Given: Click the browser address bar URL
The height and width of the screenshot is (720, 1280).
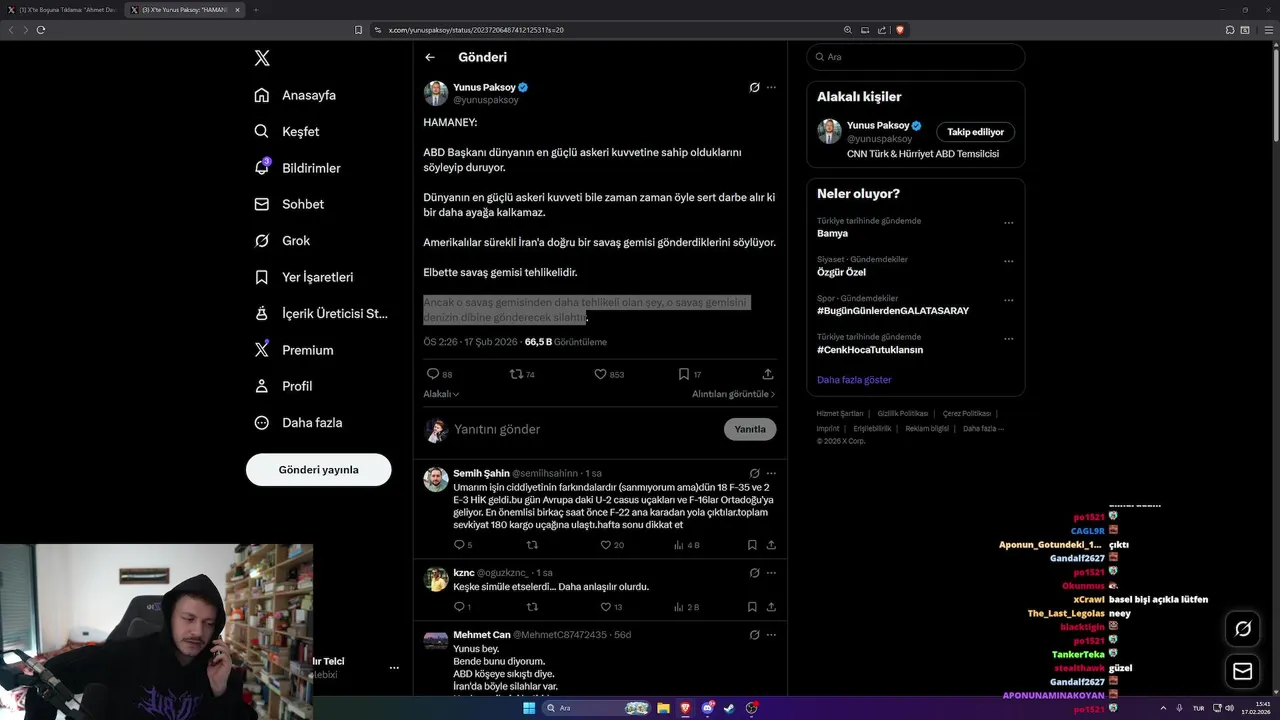Looking at the screenshot, I should [x=476, y=30].
